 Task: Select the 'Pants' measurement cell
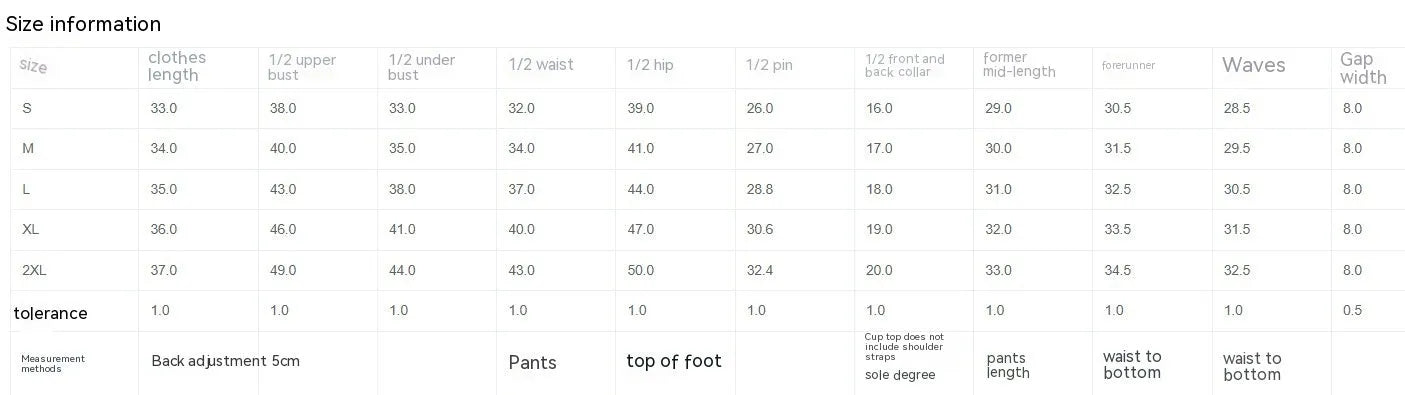tap(533, 362)
